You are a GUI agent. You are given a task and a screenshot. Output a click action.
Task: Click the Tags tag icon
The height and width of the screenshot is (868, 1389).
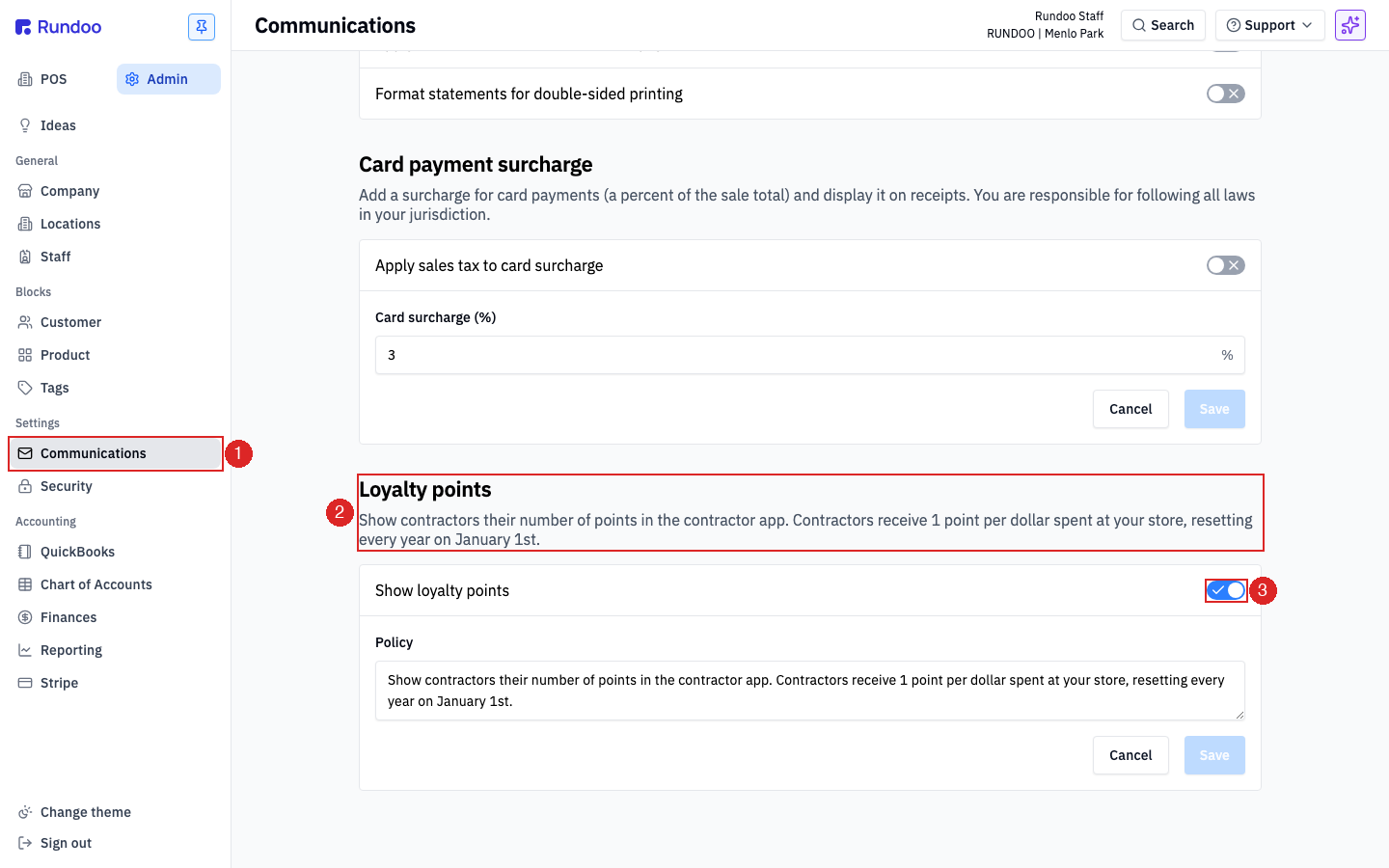click(x=25, y=388)
